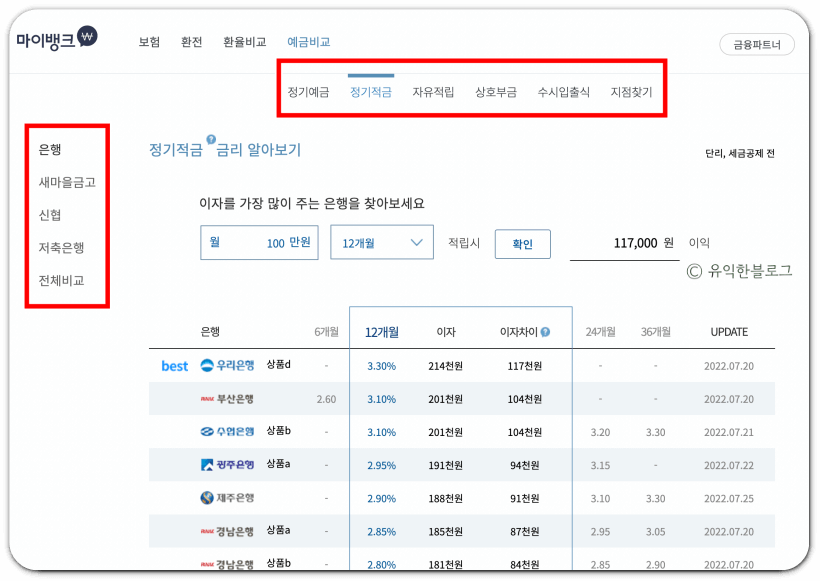This screenshot has height=581, width=820.
Task: Click the 부산은행 bank logo
Action: (227, 399)
